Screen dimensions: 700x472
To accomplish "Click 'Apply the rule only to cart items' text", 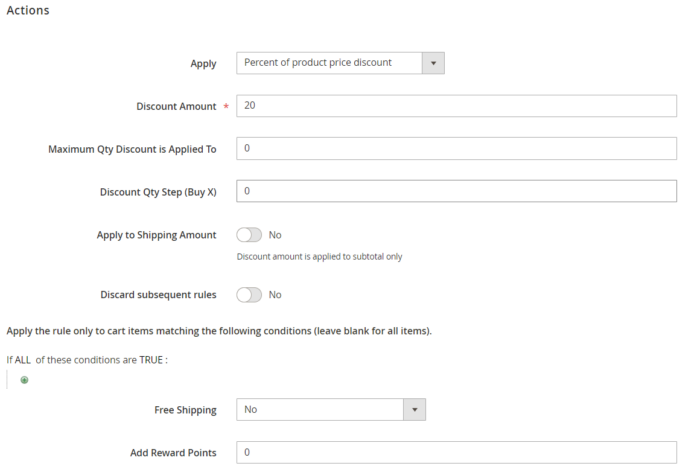I will tap(219, 331).
